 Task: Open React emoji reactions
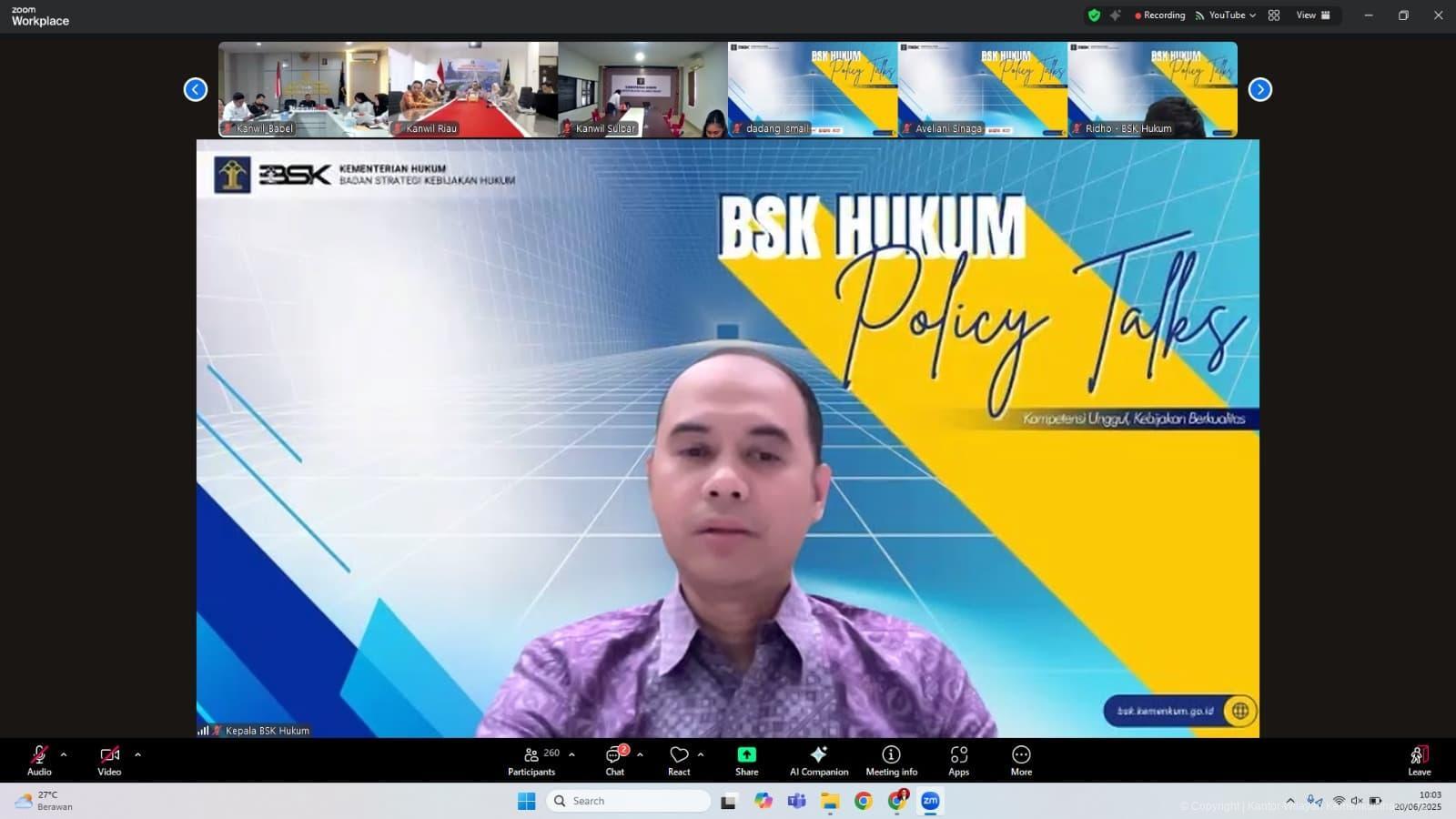pos(679,760)
